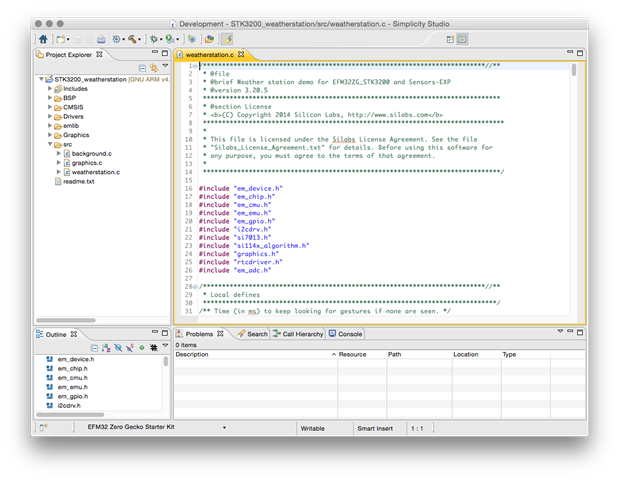
Task: Expand the emlib folder
Action: [50, 126]
